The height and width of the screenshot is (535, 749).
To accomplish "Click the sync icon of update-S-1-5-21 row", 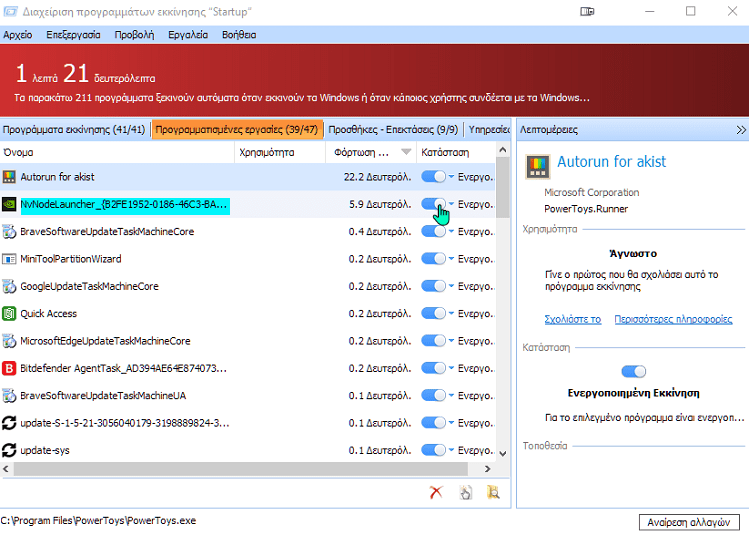I will (x=9, y=423).
